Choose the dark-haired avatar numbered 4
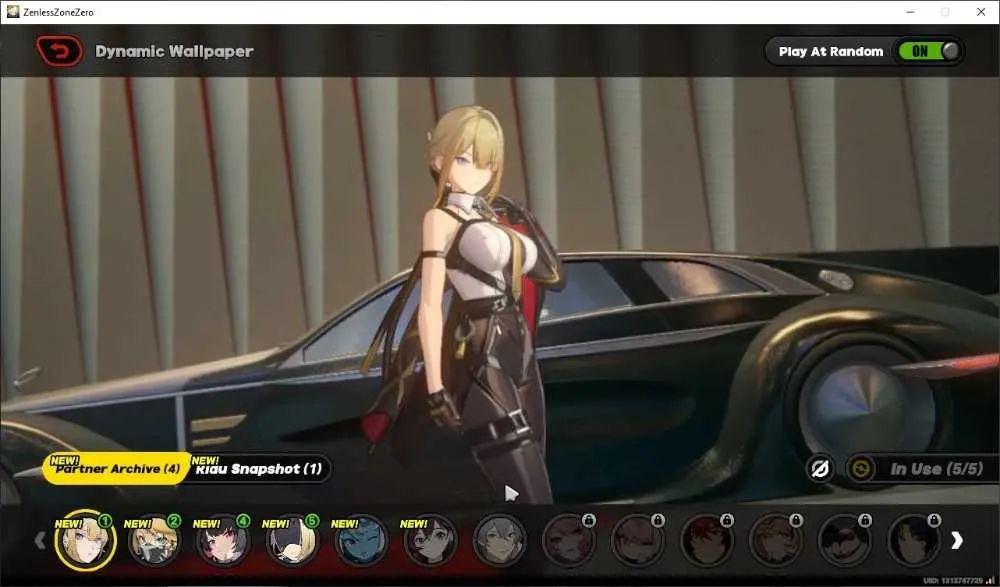The height and width of the screenshot is (587, 1000). tap(223, 540)
